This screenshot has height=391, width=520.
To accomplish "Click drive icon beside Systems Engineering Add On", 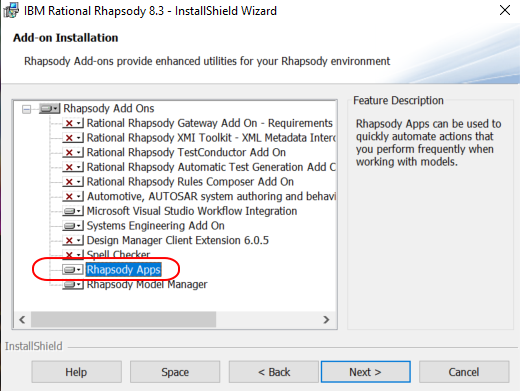I will point(73,226).
